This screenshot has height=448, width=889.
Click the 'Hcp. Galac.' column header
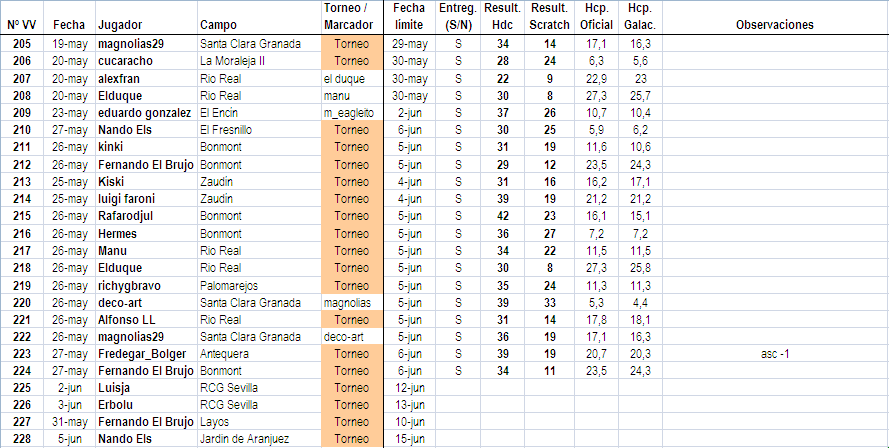[x=639, y=17]
